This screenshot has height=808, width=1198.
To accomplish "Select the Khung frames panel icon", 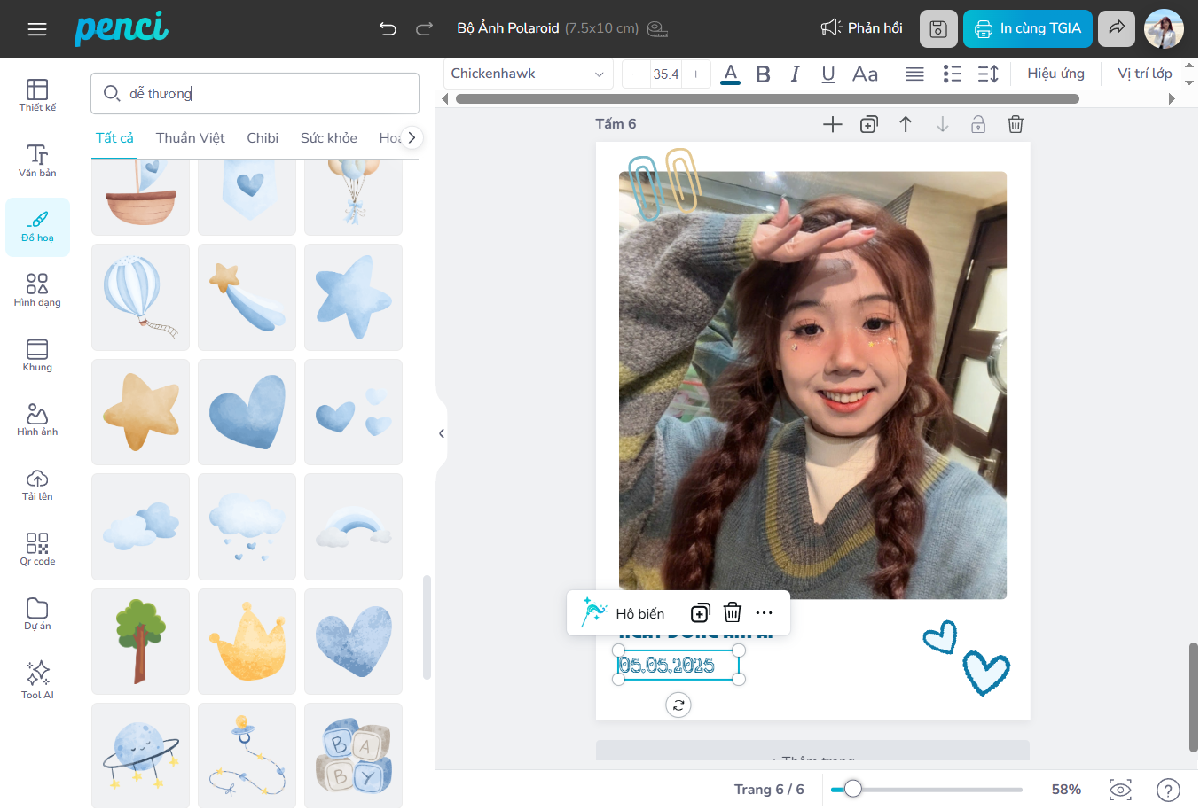I will pos(37,354).
